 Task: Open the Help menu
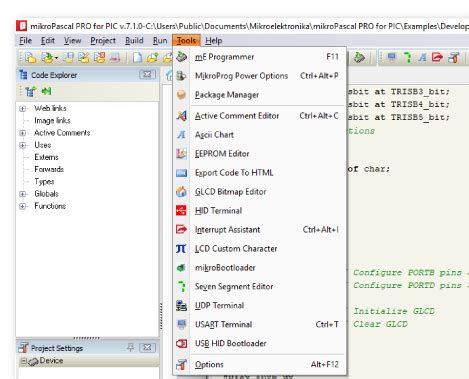click(214, 41)
